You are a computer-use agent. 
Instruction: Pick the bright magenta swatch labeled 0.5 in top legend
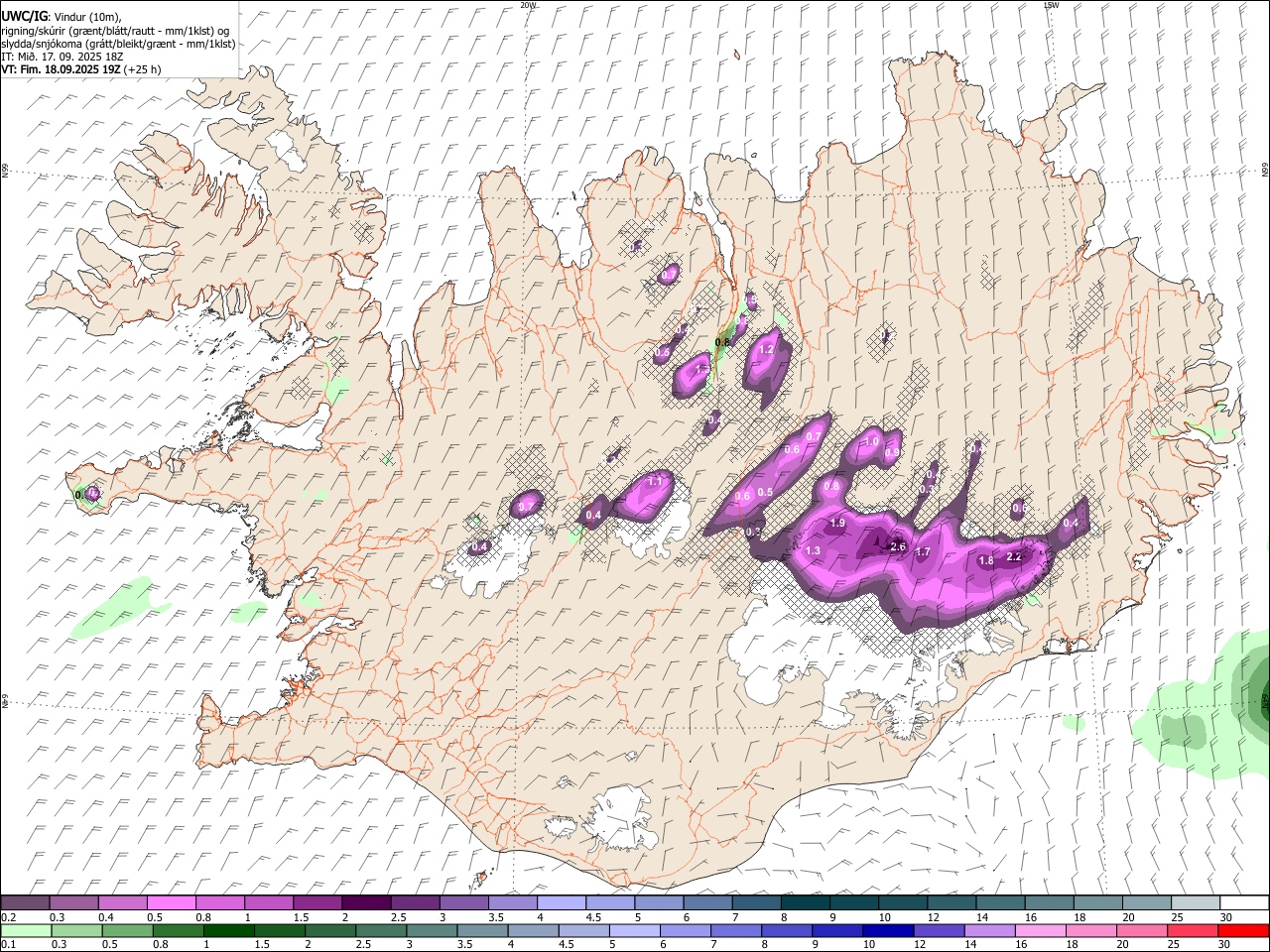(171, 903)
